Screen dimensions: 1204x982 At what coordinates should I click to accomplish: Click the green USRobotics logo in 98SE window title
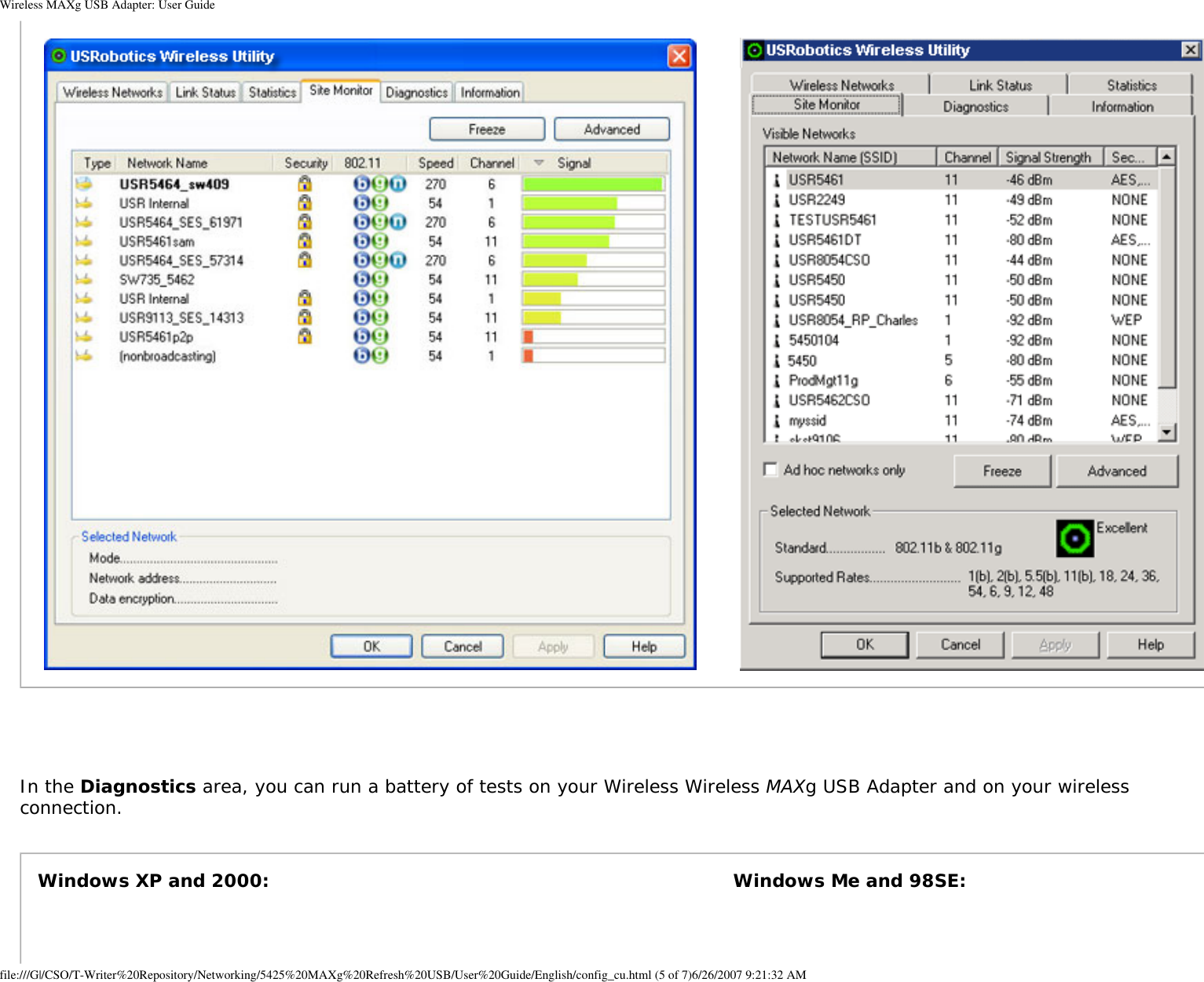tap(755, 50)
